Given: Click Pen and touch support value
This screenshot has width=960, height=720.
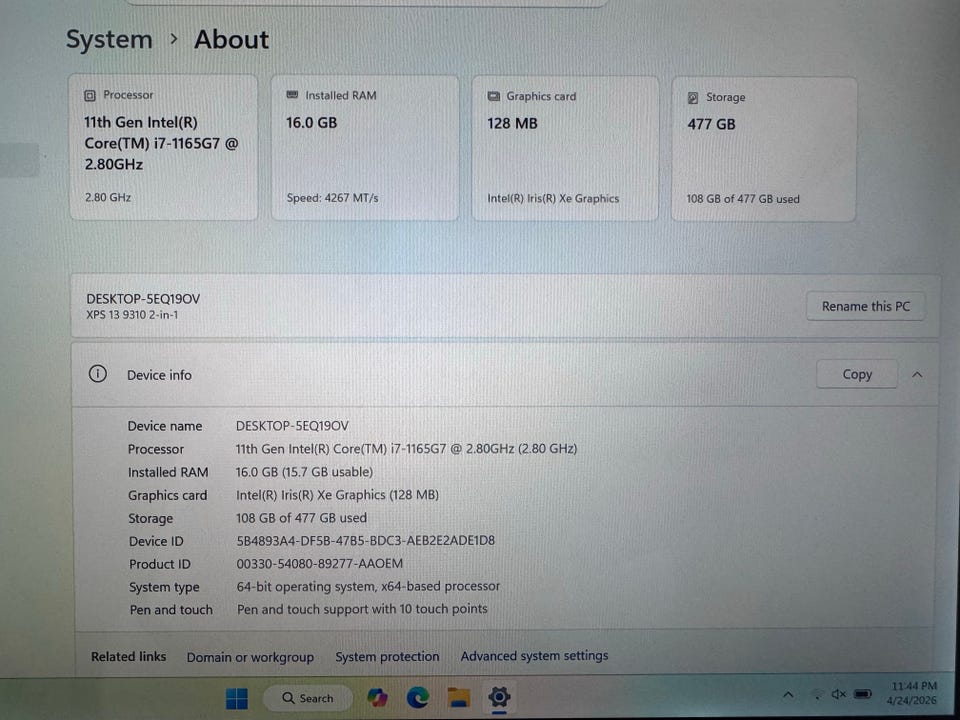Looking at the screenshot, I should [x=362, y=609].
